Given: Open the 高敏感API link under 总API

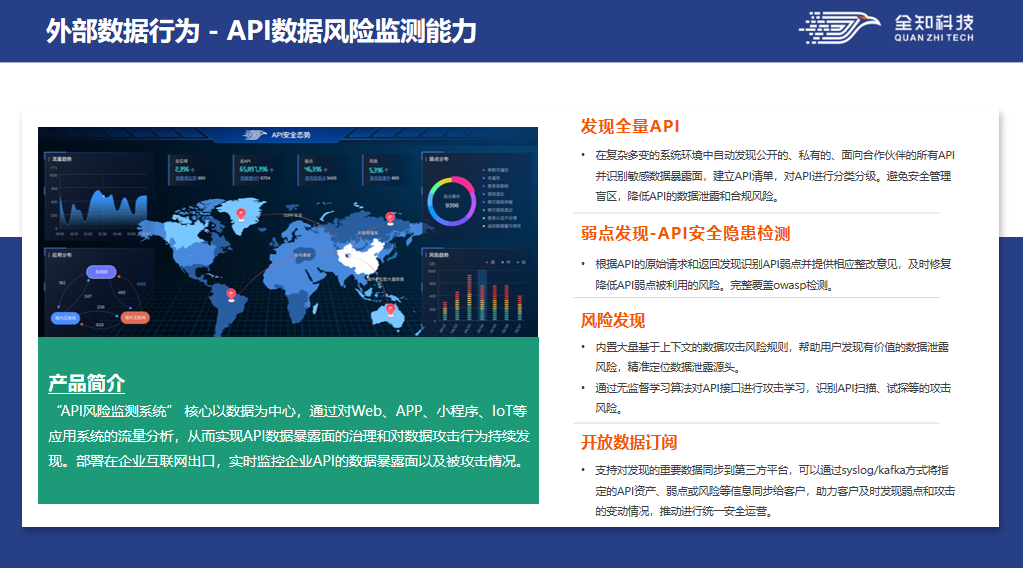Looking at the screenshot, I should [250, 178].
